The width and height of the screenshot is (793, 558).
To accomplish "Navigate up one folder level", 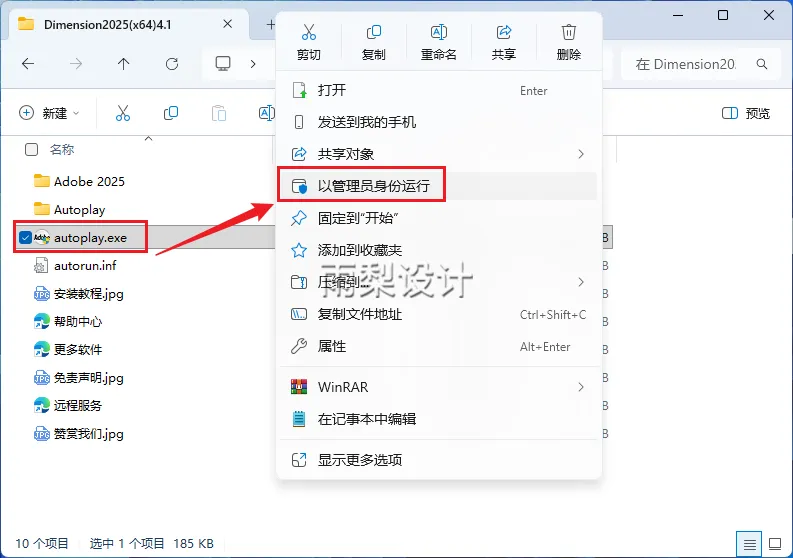I will pos(123,64).
